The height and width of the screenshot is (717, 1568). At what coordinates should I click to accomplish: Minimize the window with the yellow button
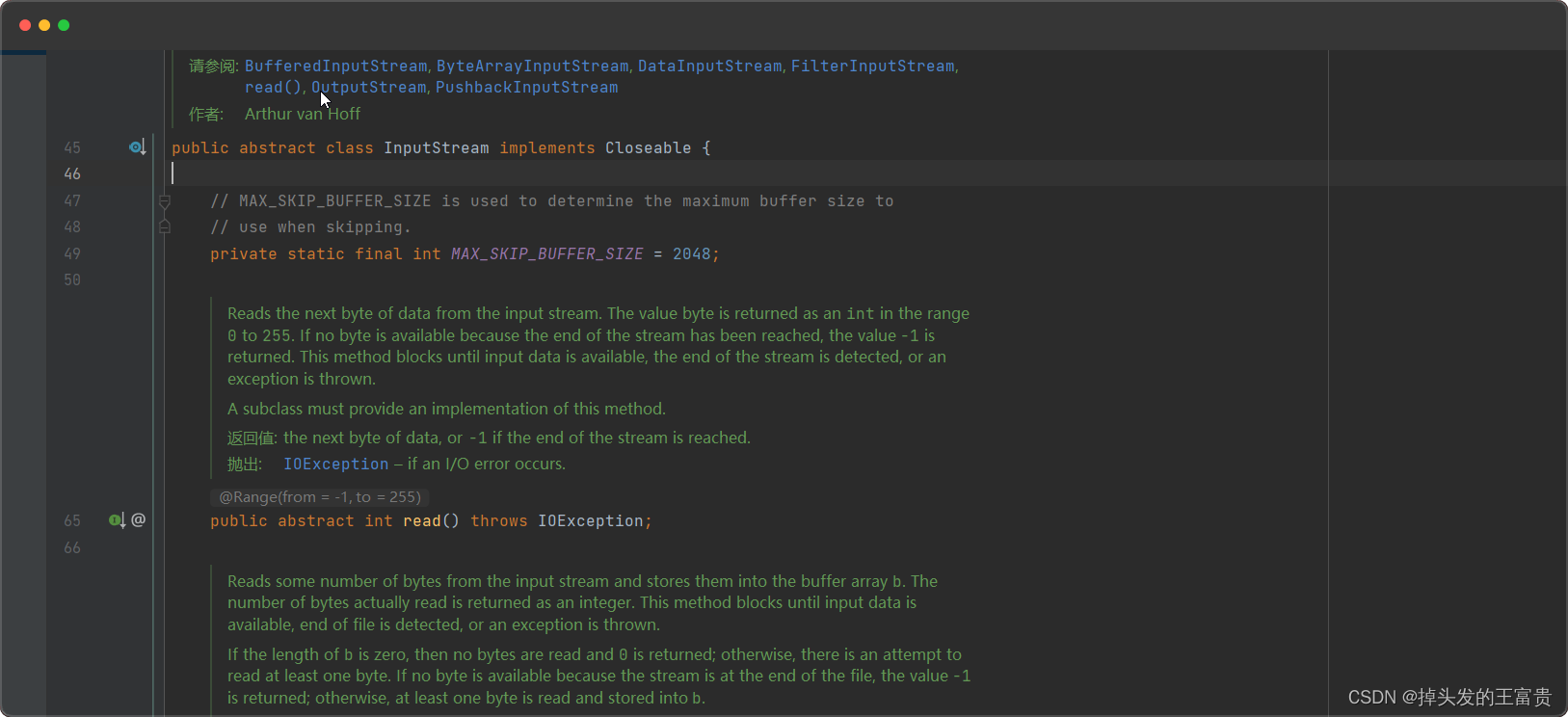click(x=44, y=25)
